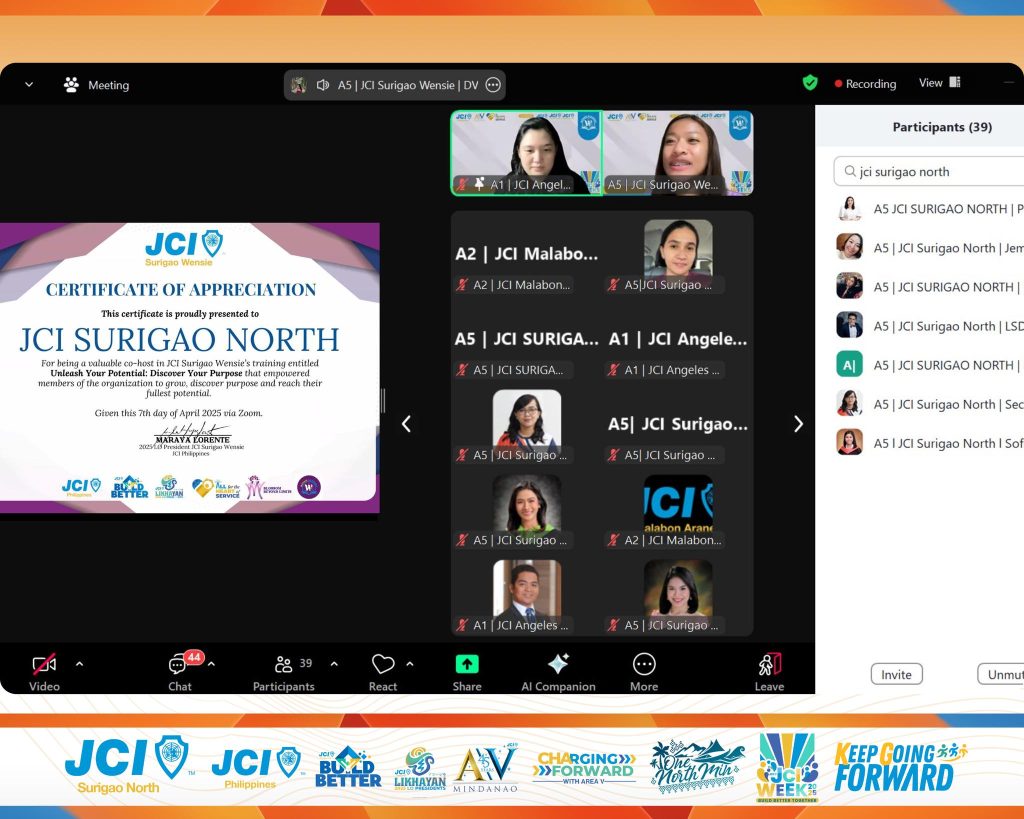This screenshot has width=1024, height=819.
Task: Click the Invite button
Action: click(x=896, y=674)
